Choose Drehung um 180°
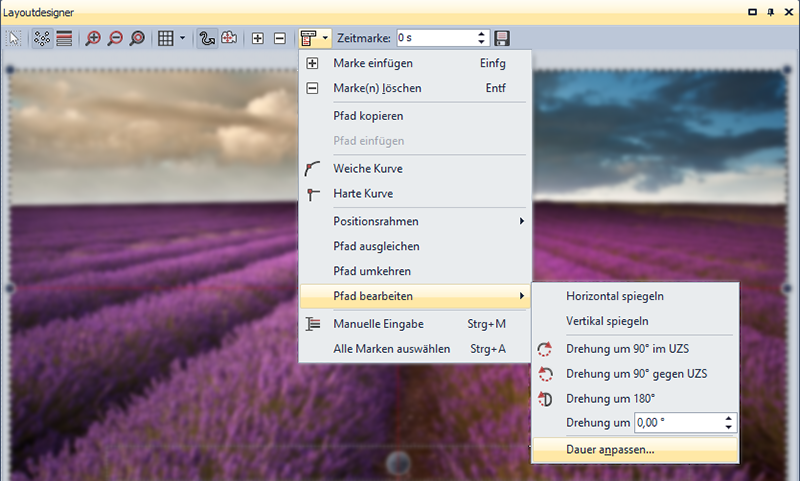This screenshot has width=800, height=481. tap(635, 399)
